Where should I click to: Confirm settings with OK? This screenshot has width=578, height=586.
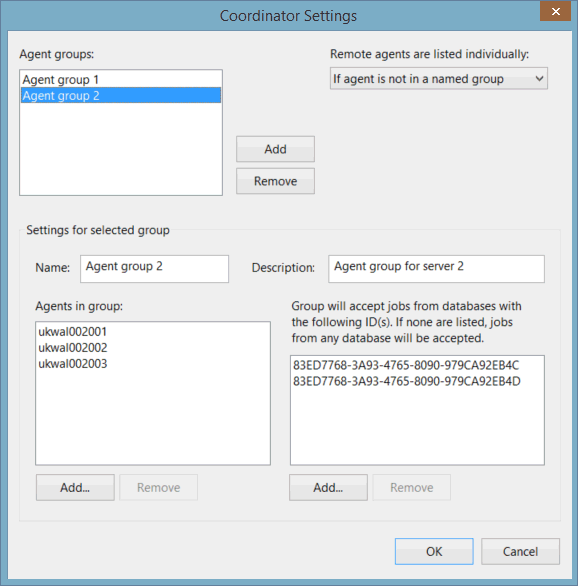434,551
